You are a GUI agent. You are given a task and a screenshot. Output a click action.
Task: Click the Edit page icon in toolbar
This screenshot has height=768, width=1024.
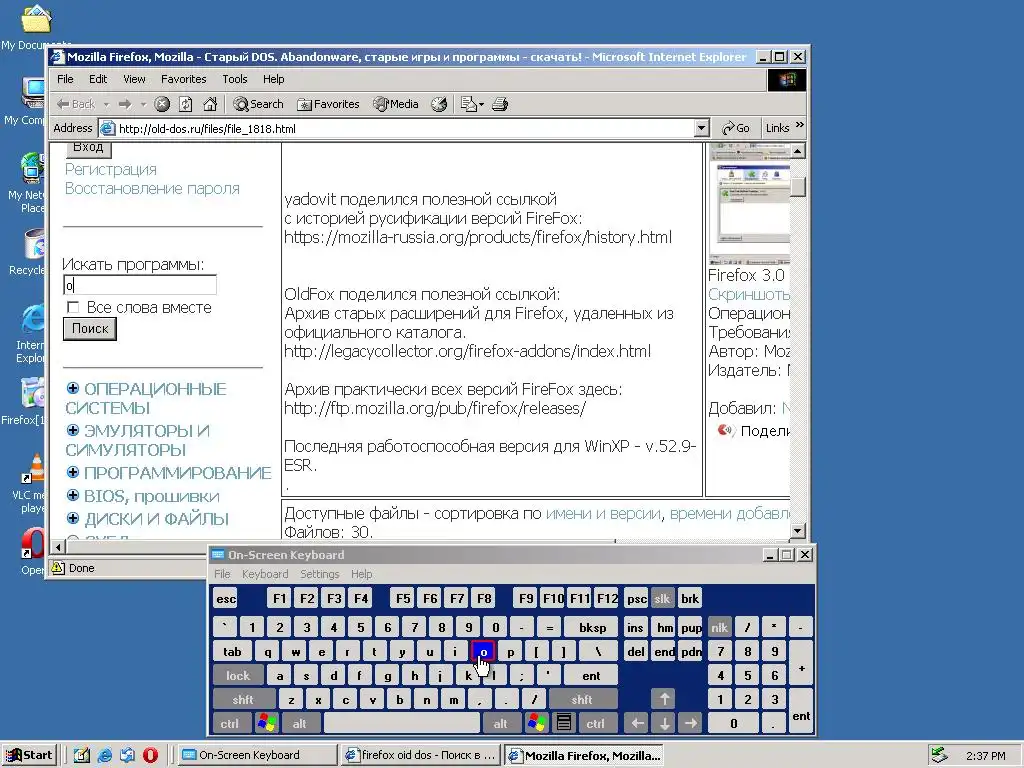[x=468, y=104]
